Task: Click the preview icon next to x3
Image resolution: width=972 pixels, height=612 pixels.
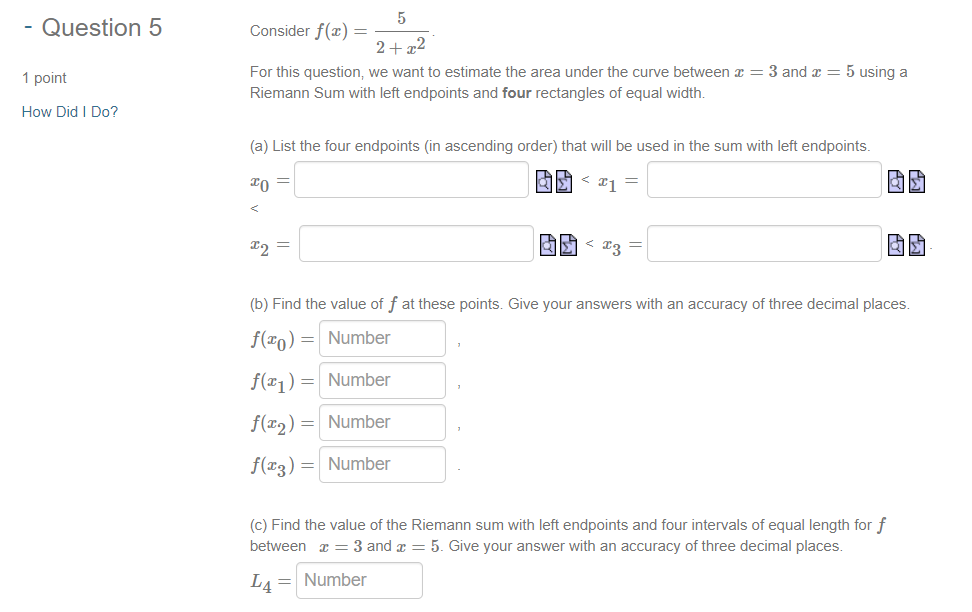Action: click(895, 244)
